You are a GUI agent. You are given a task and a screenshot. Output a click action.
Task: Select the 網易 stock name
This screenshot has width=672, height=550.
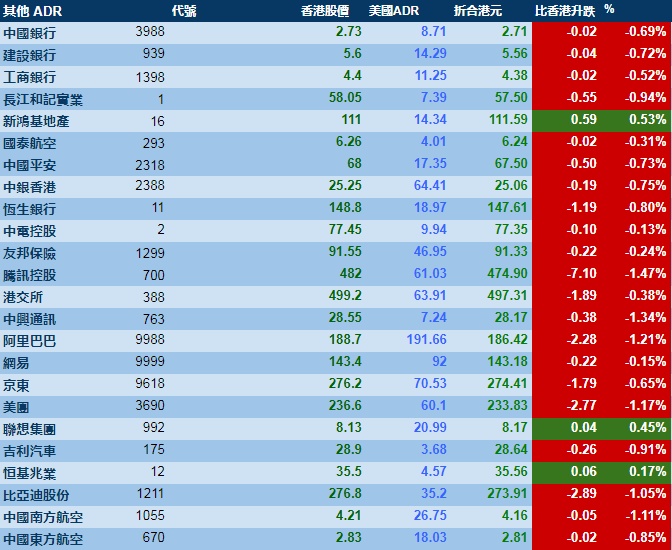coord(16,363)
